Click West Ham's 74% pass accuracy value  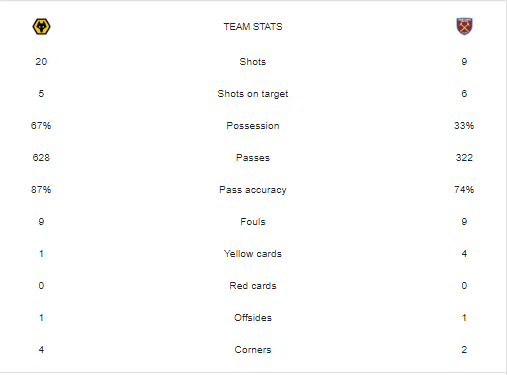[464, 190]
